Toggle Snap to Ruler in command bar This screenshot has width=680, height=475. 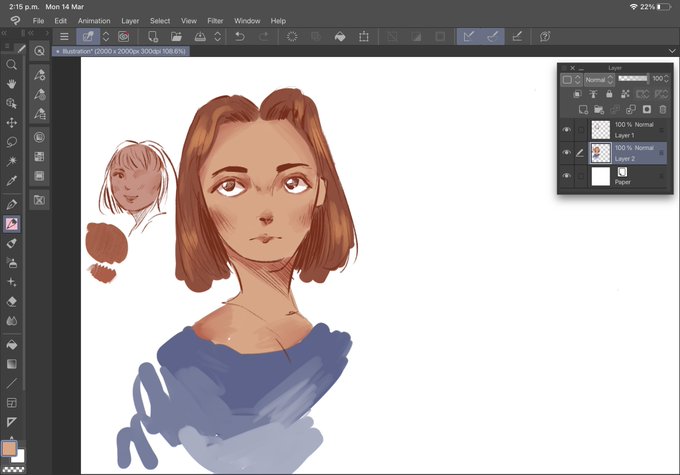pyautogui.click(x=469, y=37)
